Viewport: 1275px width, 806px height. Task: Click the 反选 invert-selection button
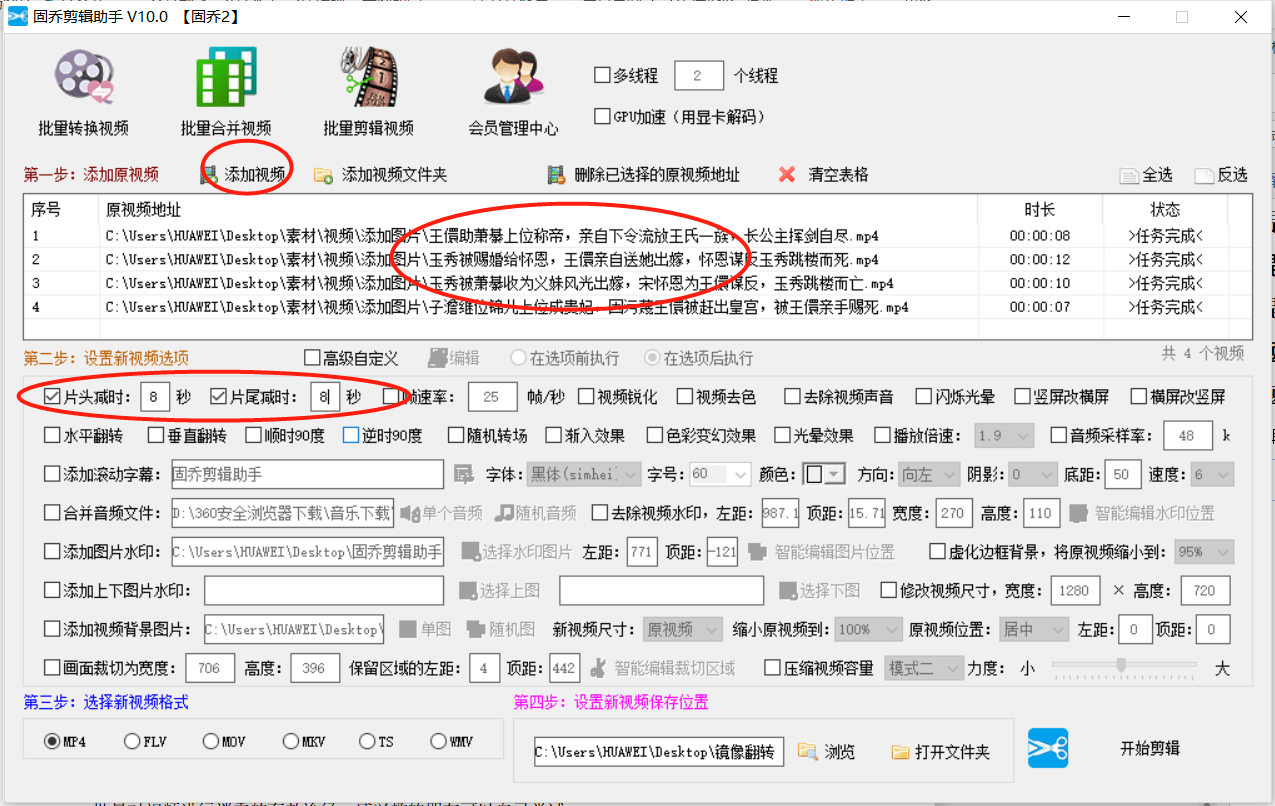pyautogui.click(x=1221, y=174)
